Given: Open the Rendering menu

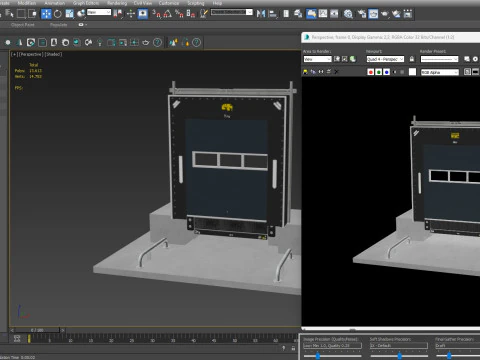Looking at the screenshot, I should (117, 3).
